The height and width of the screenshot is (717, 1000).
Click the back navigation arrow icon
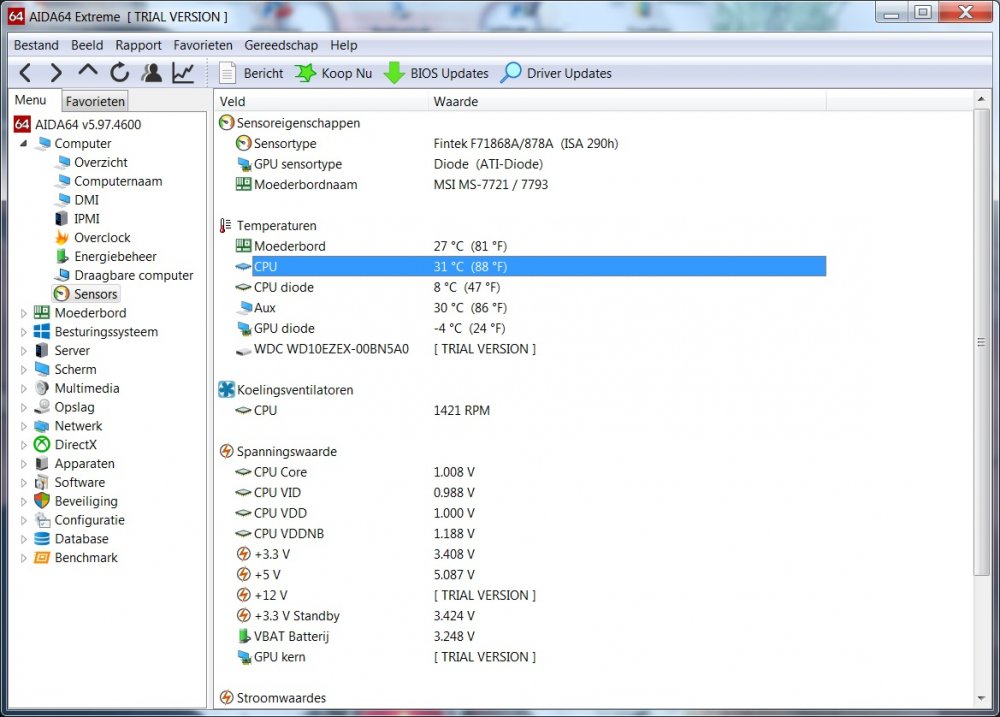[26, 73]
